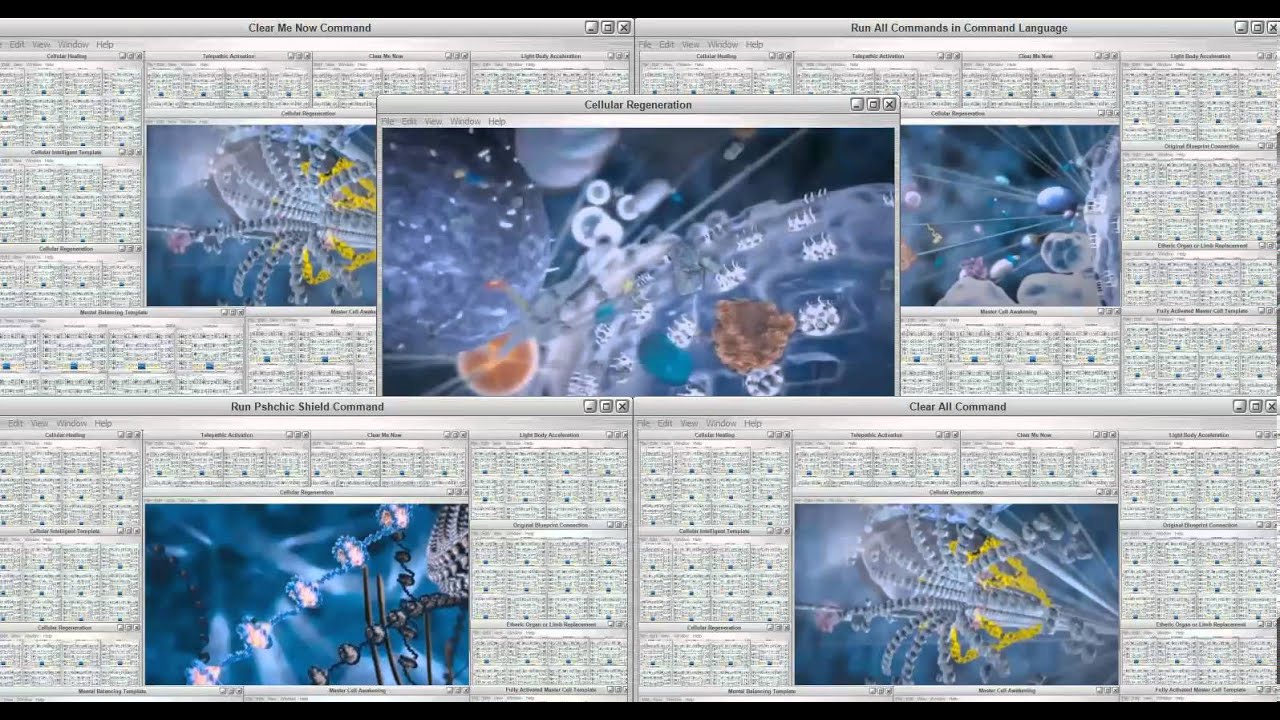
Task: Click the Run All Commands in Command Language title
Action: (958, 28)
